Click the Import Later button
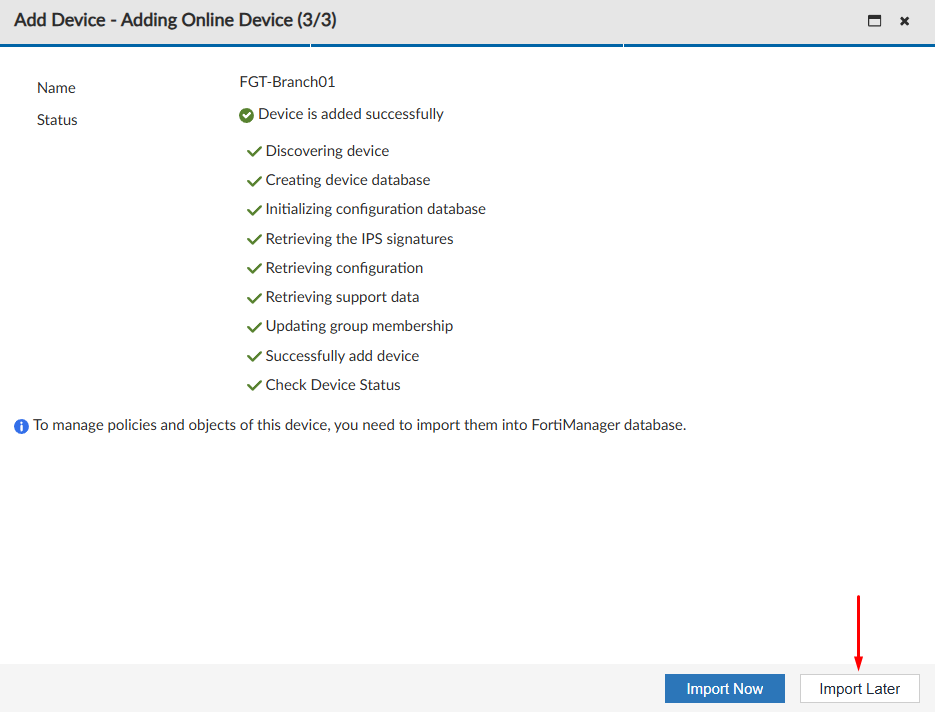The image size is (935, 712). (859, 688)
